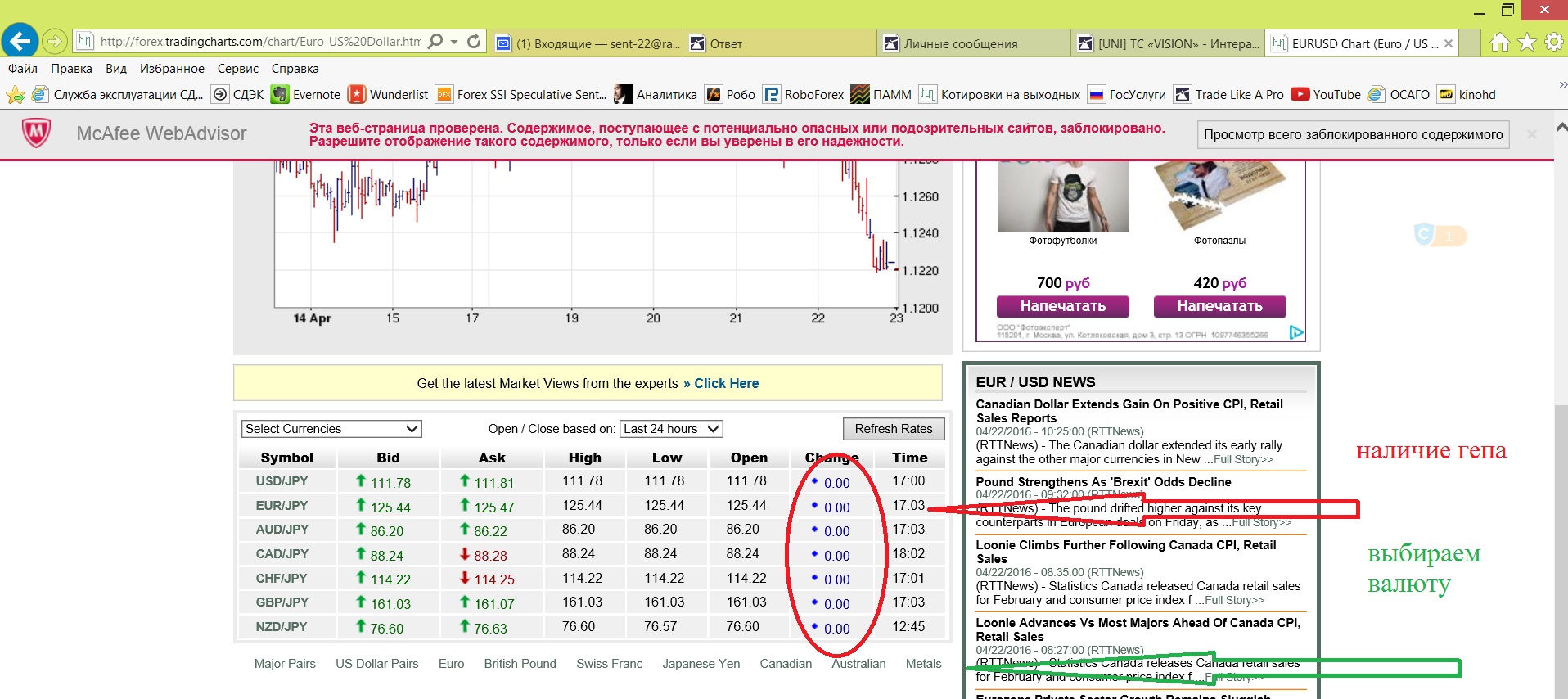Open the US Dollar Pairs link
Screen dimensions: 1568x699
point(377,664)
